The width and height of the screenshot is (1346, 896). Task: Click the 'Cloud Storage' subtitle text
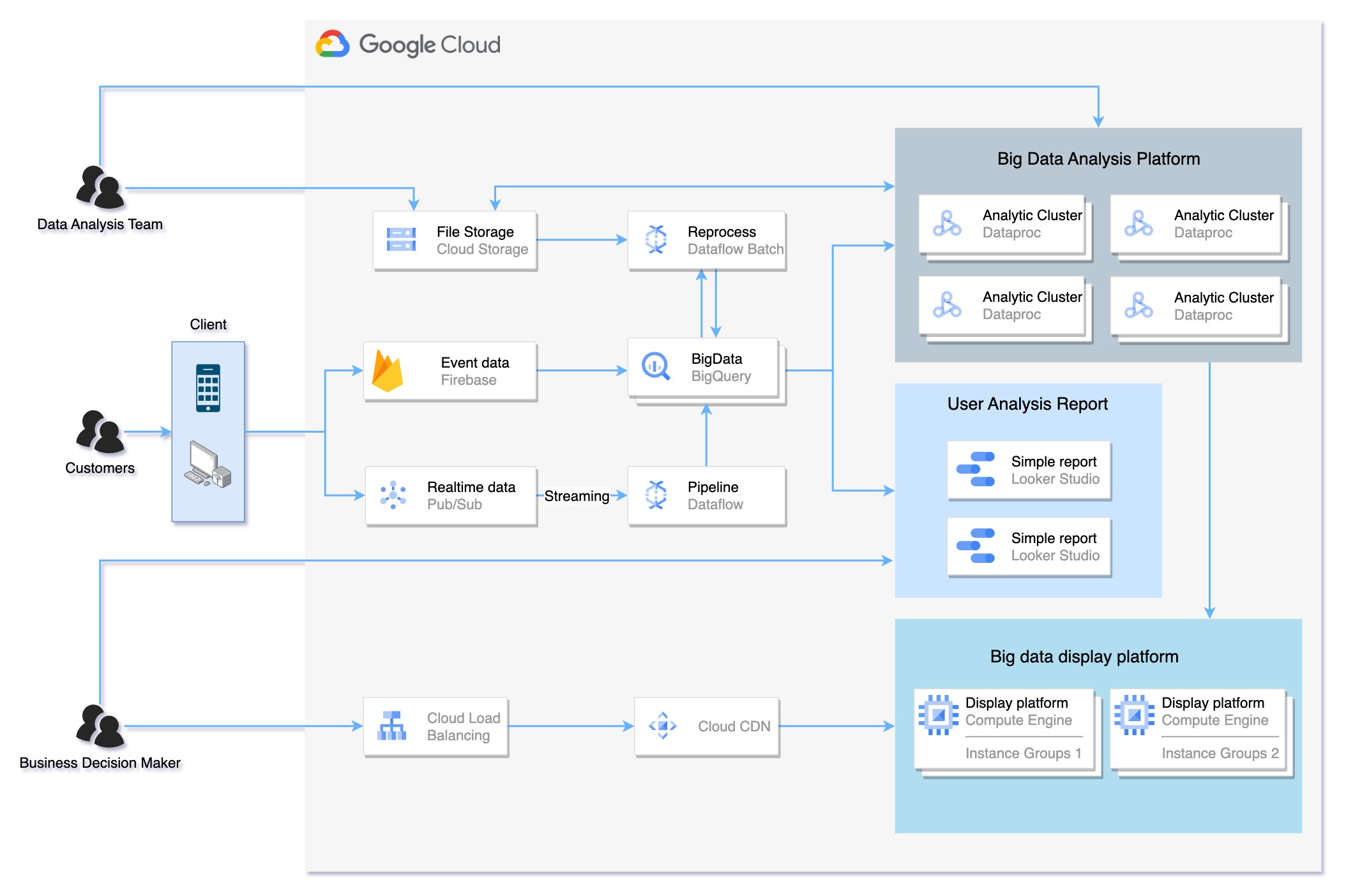tap(482, 249)
